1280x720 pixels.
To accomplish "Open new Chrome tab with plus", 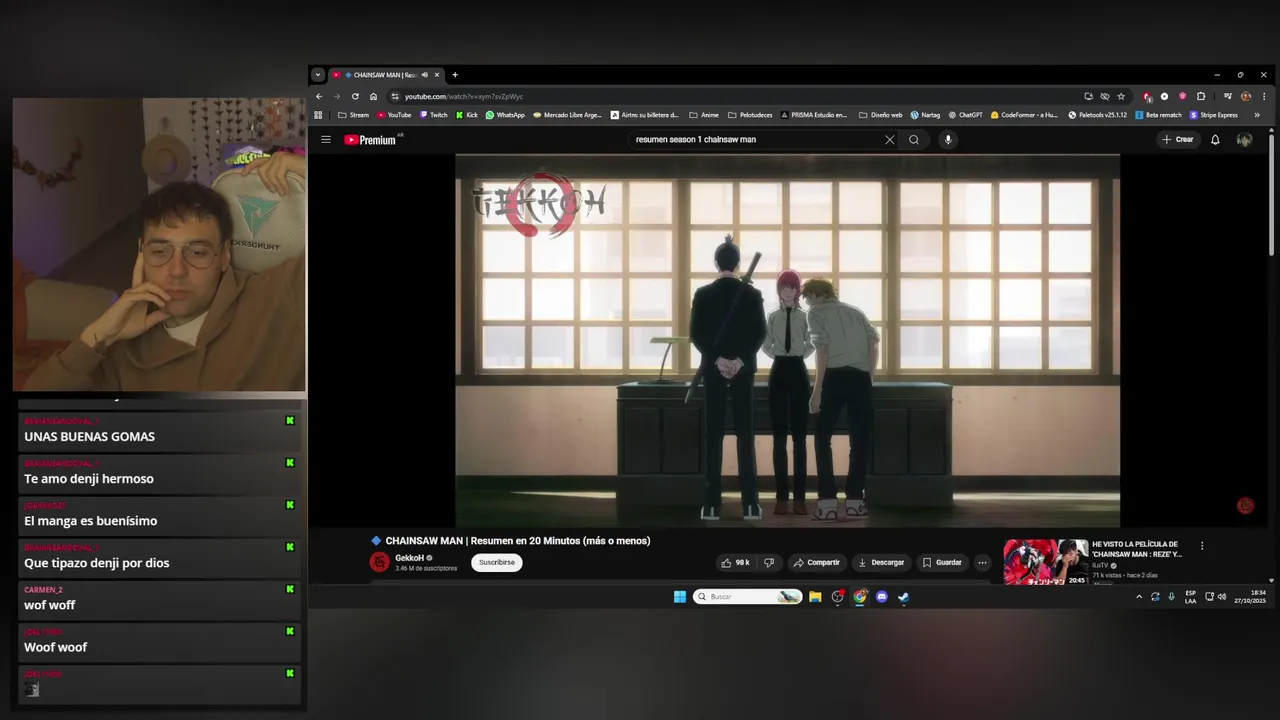I will coord(455,75).
